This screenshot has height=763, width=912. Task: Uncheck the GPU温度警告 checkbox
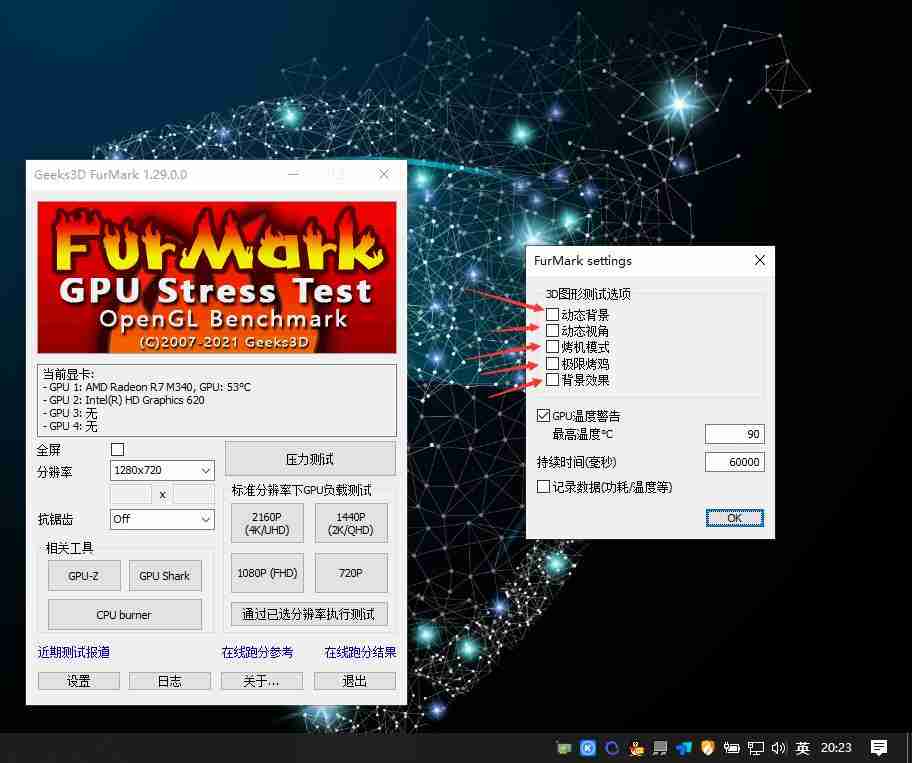coord(543,415)
